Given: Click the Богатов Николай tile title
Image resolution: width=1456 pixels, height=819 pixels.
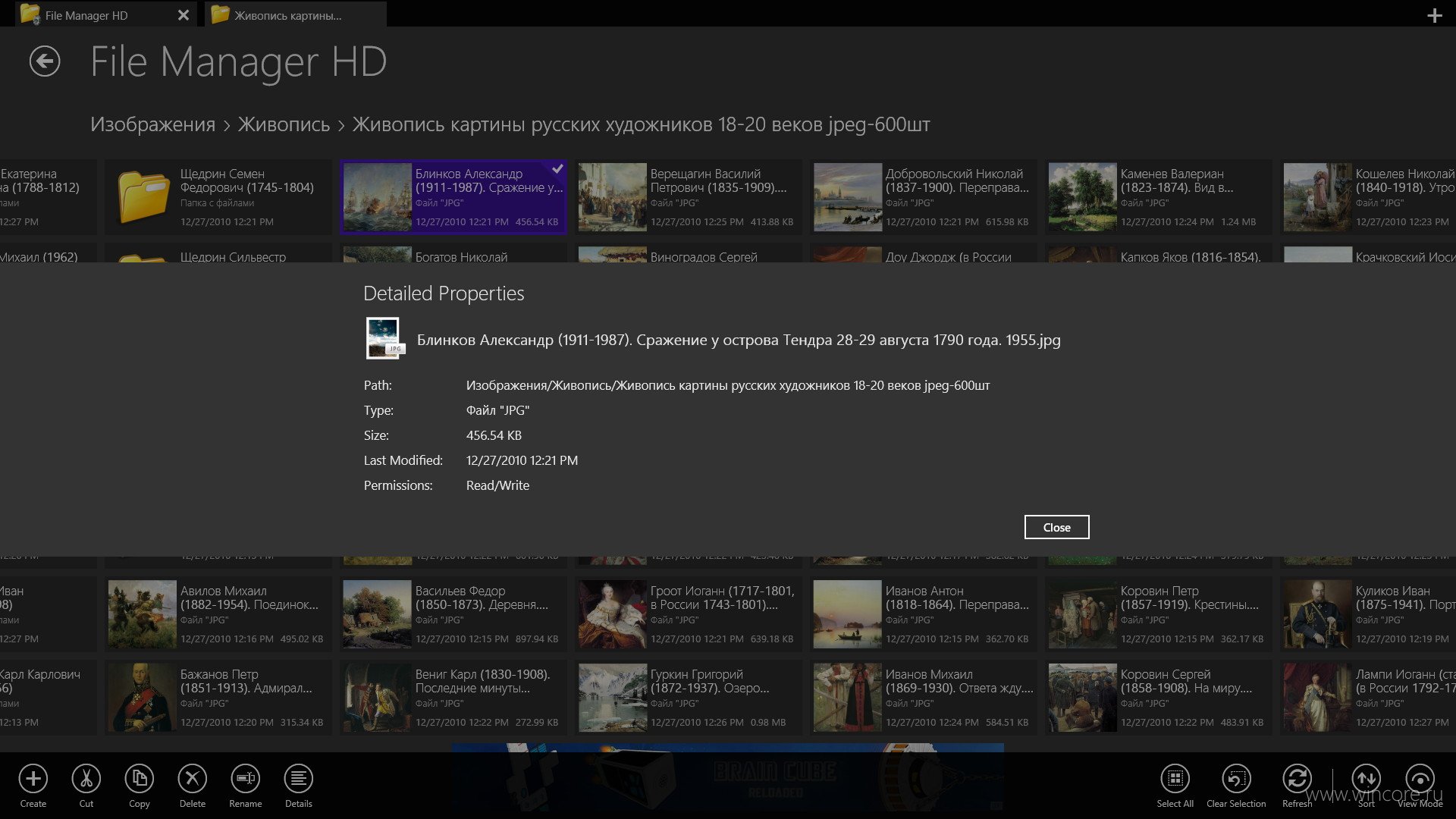Looking at the screenshot, I should [461, 256].
